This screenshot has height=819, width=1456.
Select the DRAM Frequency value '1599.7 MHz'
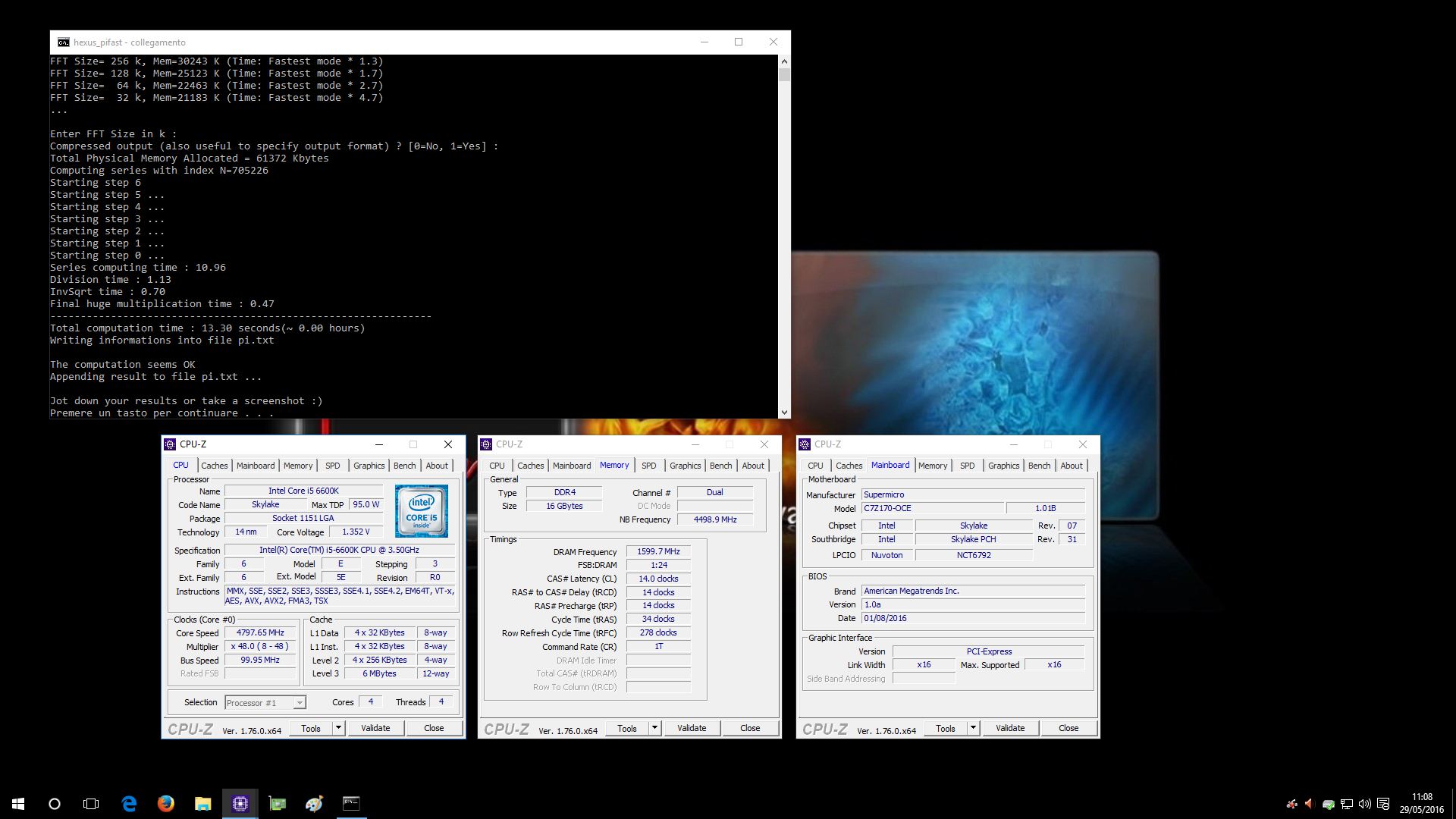coord(658,551)
